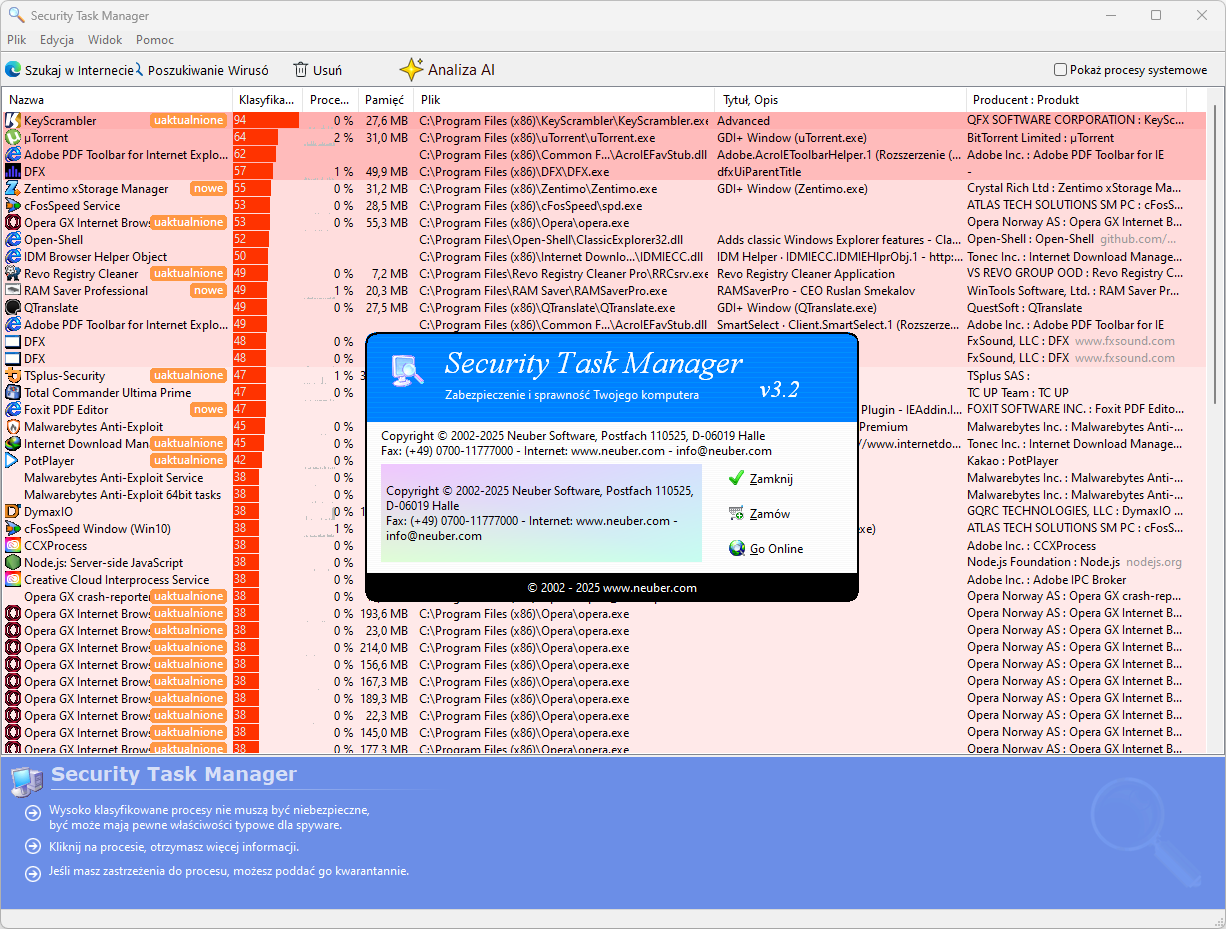Screen dimensions: 1226x929
Task: Click the TSplus-Security icon
Action: tap(13, 376)
